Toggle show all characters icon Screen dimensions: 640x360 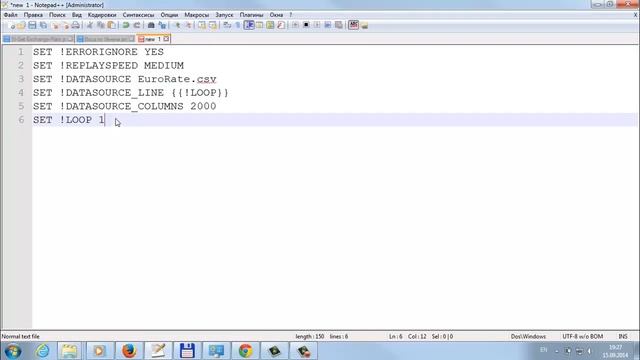[x=238, y=25]
